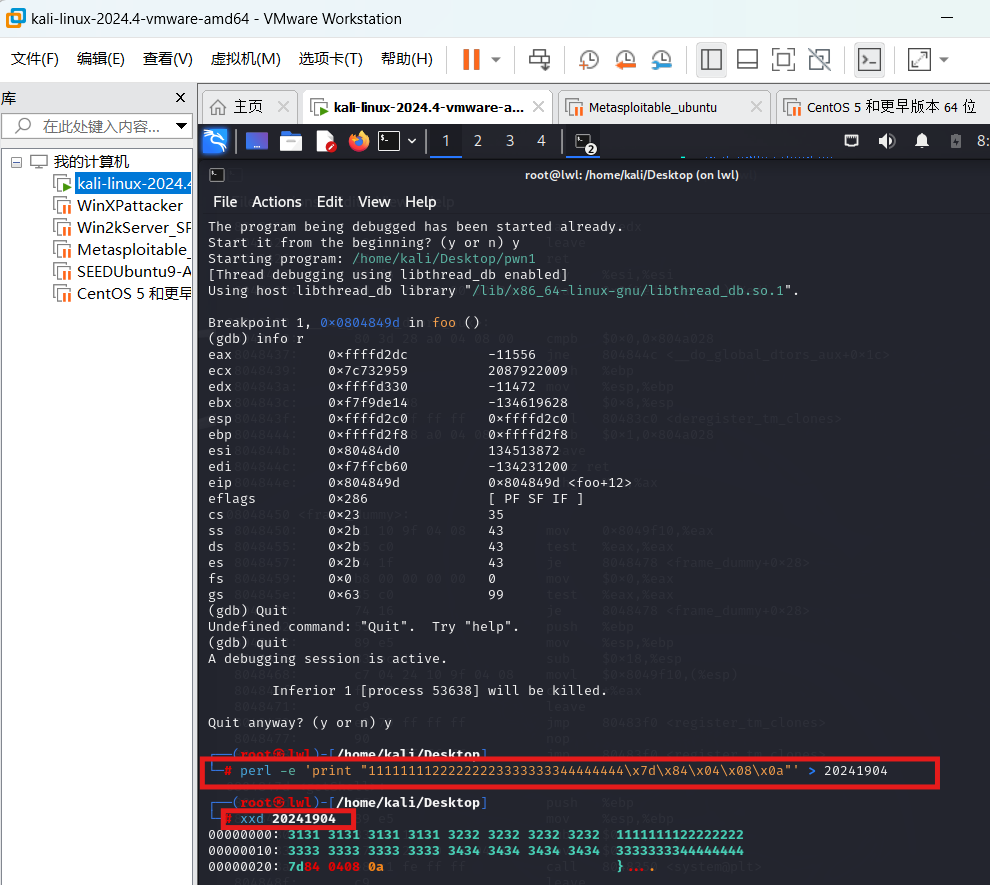
Task: Select kali-linux-2024.4 in the library tree
Action: (133, 184)
